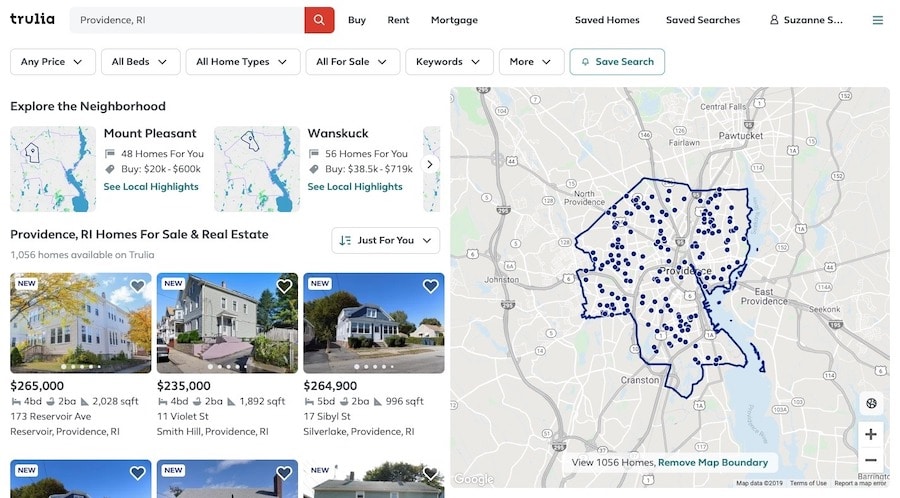Open the Just For You sort dropdown
This screenshot has width=900, height=498.
click(x=386, y=240)
